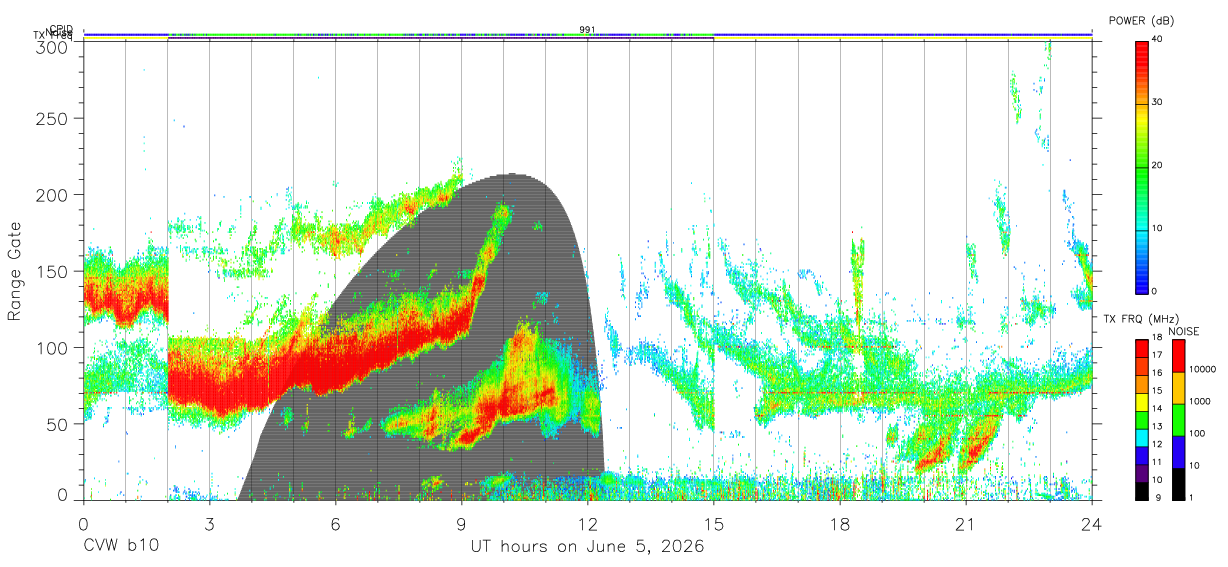Select the 20 label on power scale

[x=1158, y=165]
